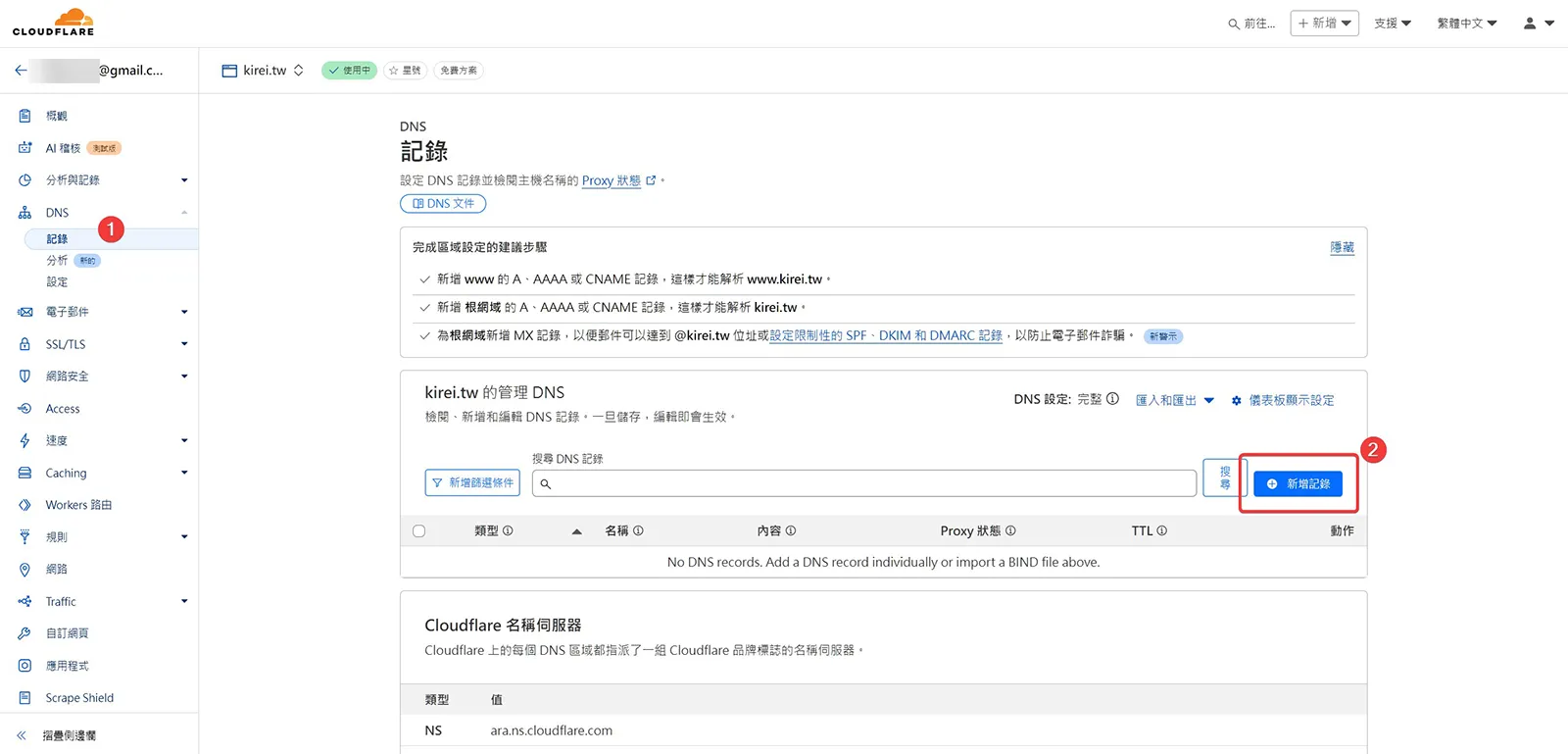Click the Traffic sidebar icon
Screen dimensions: 1568x754
pos(25,602)
